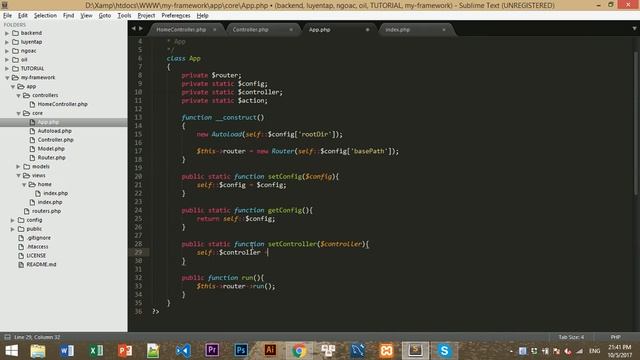Go to next tab arrow
This screenshot has width=640, height=360.
[x=141, y=29]
